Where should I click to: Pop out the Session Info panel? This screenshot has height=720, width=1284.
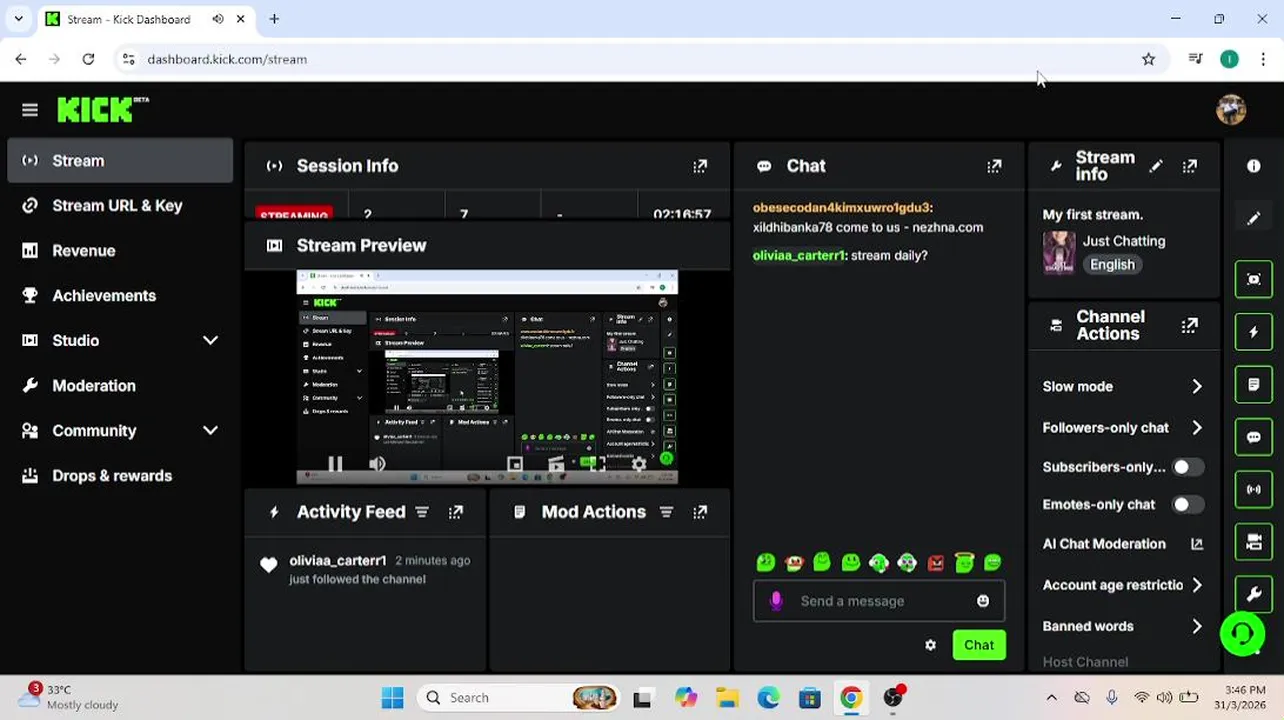pos(700,166)
